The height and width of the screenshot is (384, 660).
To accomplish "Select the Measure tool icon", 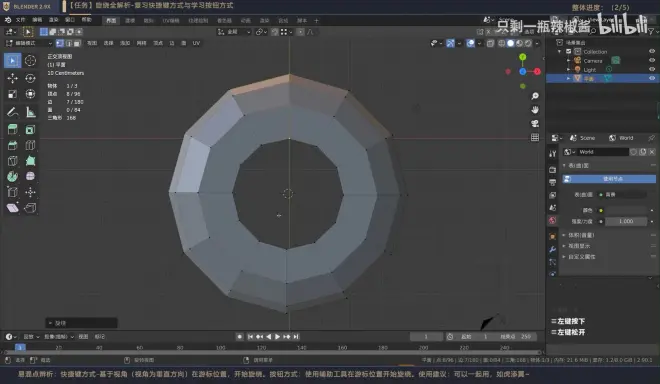I will pos(30,112).
